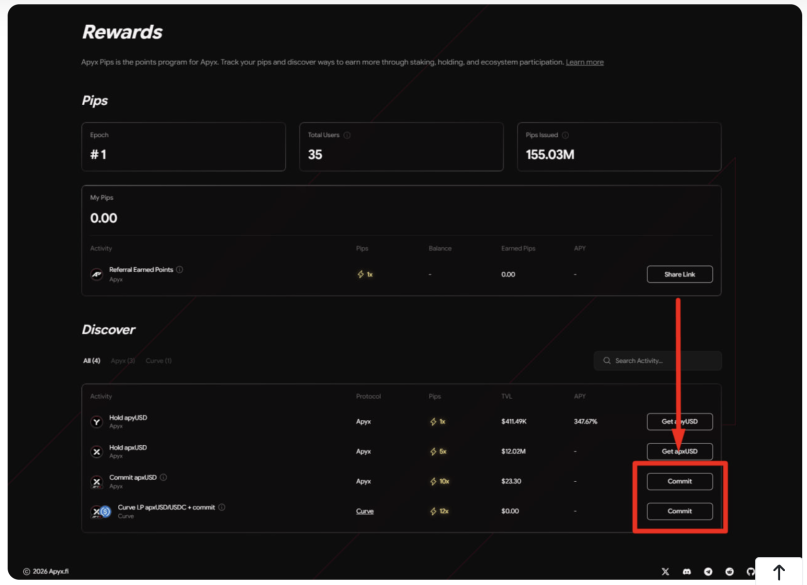Image resolution: width=807 pixels, height=585 pixels.
Task: Click the Referral Earned Points Apyx icon
Action: tap(95, 274)
